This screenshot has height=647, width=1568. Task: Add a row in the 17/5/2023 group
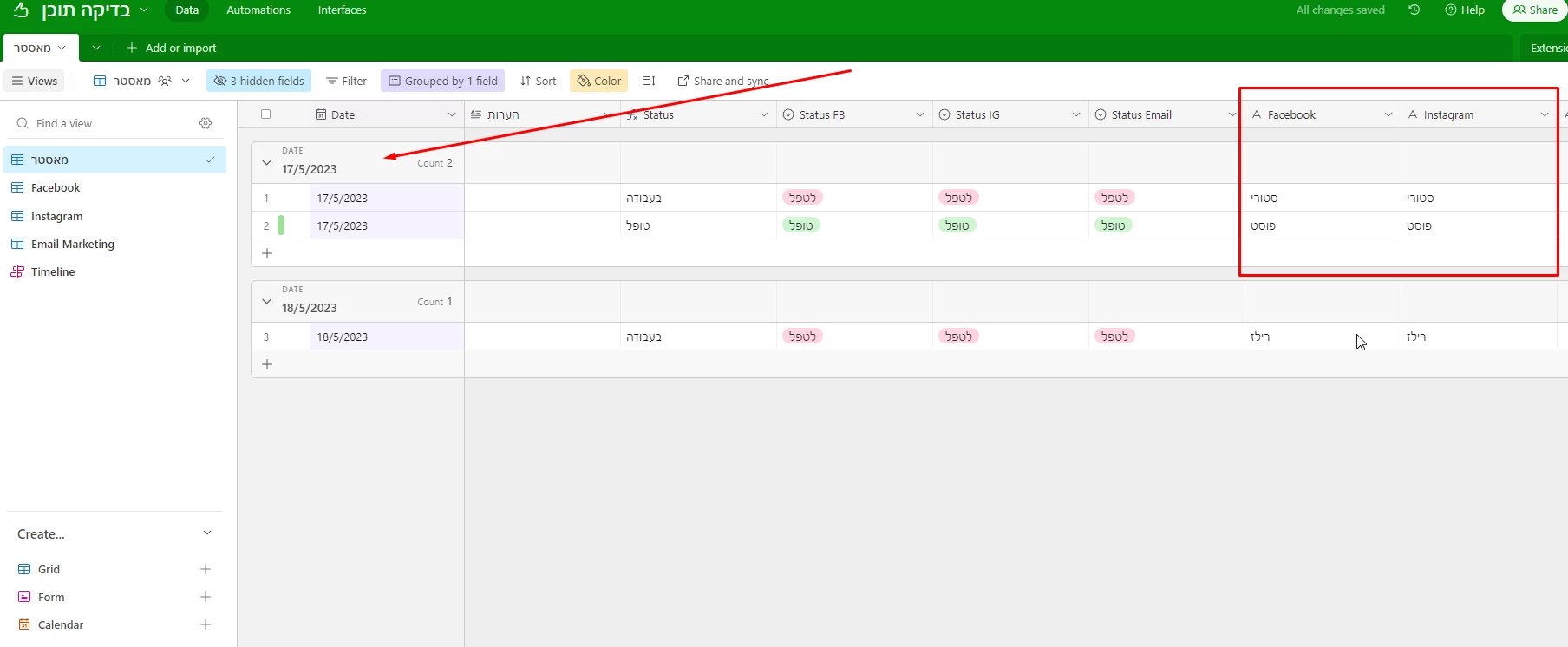[267, 253]
